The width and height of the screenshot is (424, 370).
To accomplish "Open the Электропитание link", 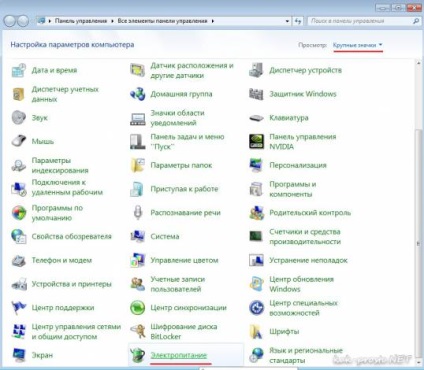I will (x=179, y=355).
